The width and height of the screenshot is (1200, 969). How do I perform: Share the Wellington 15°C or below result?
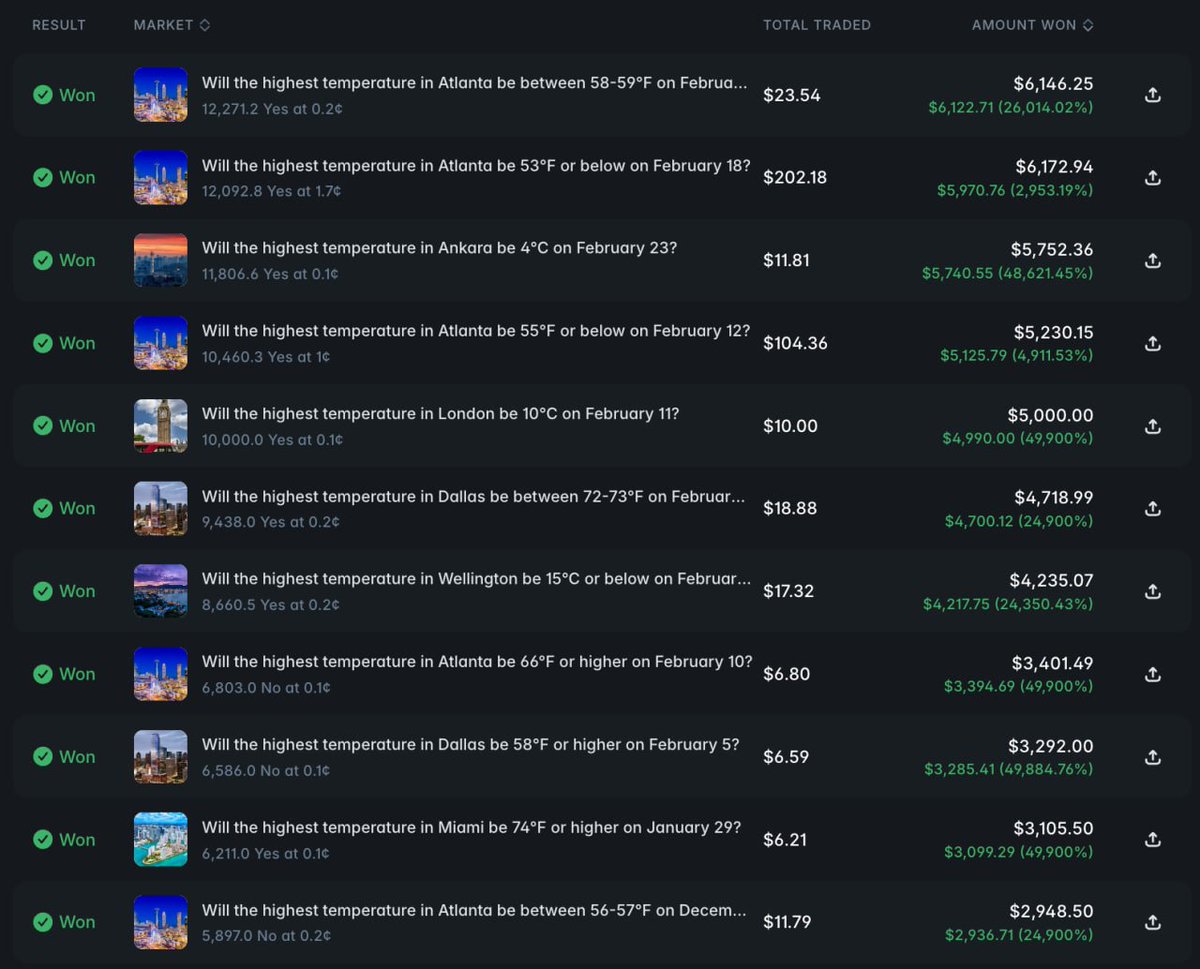tap(1152, 591)
